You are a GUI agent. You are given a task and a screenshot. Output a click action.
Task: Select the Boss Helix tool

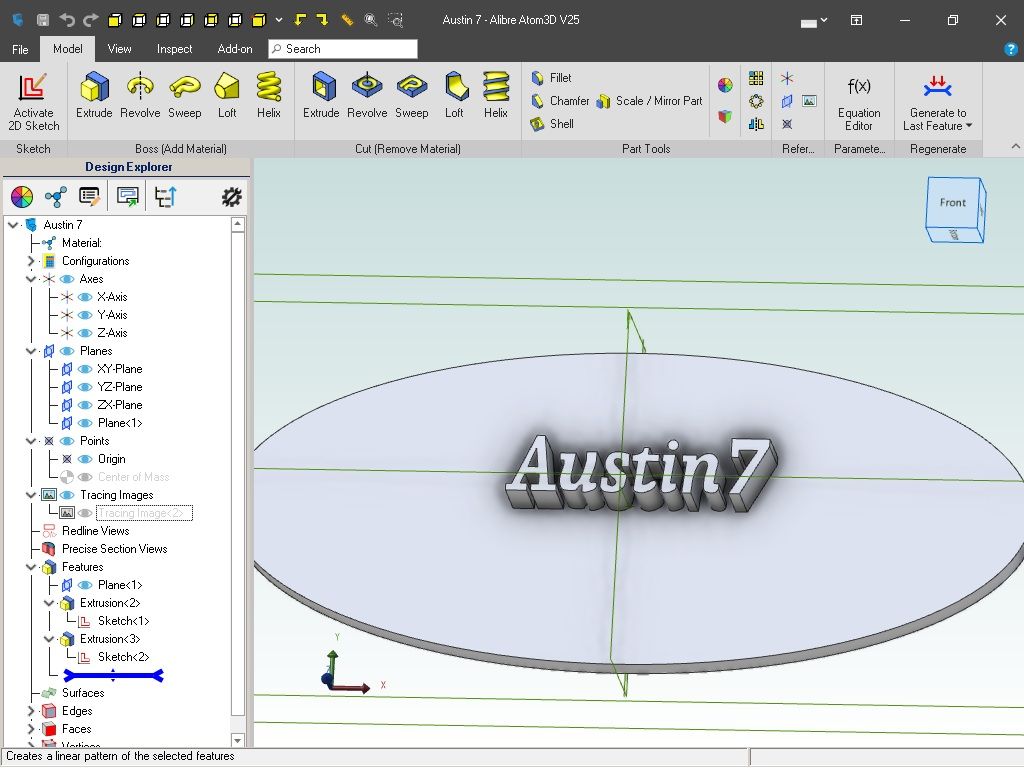pos(268,95)
